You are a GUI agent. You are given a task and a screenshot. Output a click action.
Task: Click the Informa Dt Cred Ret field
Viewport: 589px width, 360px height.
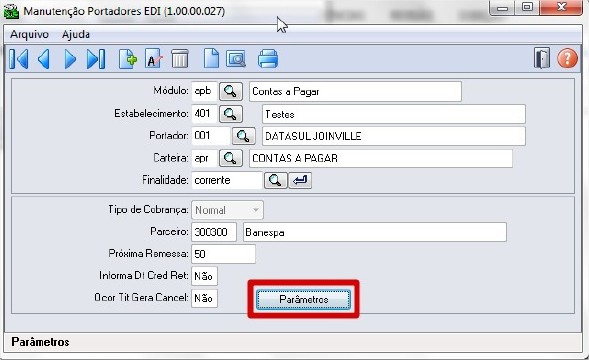(204, 276)
